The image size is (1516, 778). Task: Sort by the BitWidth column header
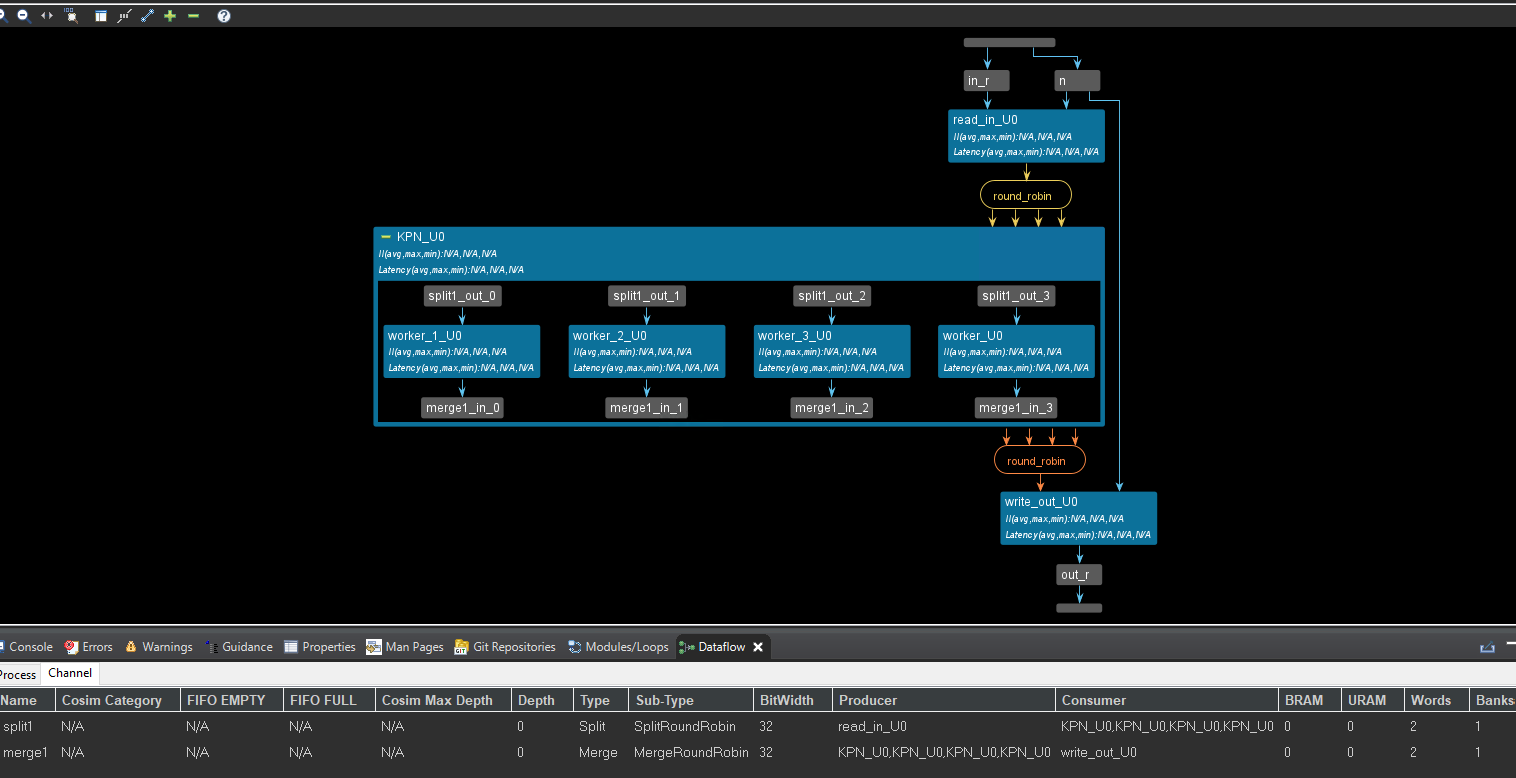pyautogui.click(x=793, y=700)
